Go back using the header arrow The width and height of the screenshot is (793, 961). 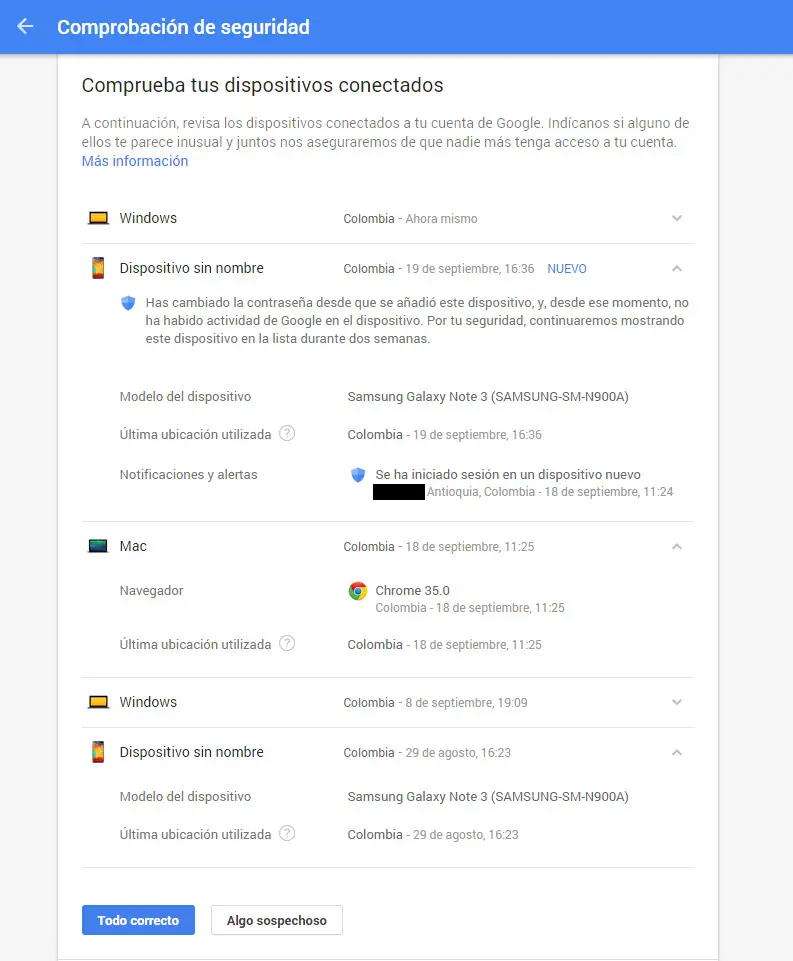[x=25, y=26]
